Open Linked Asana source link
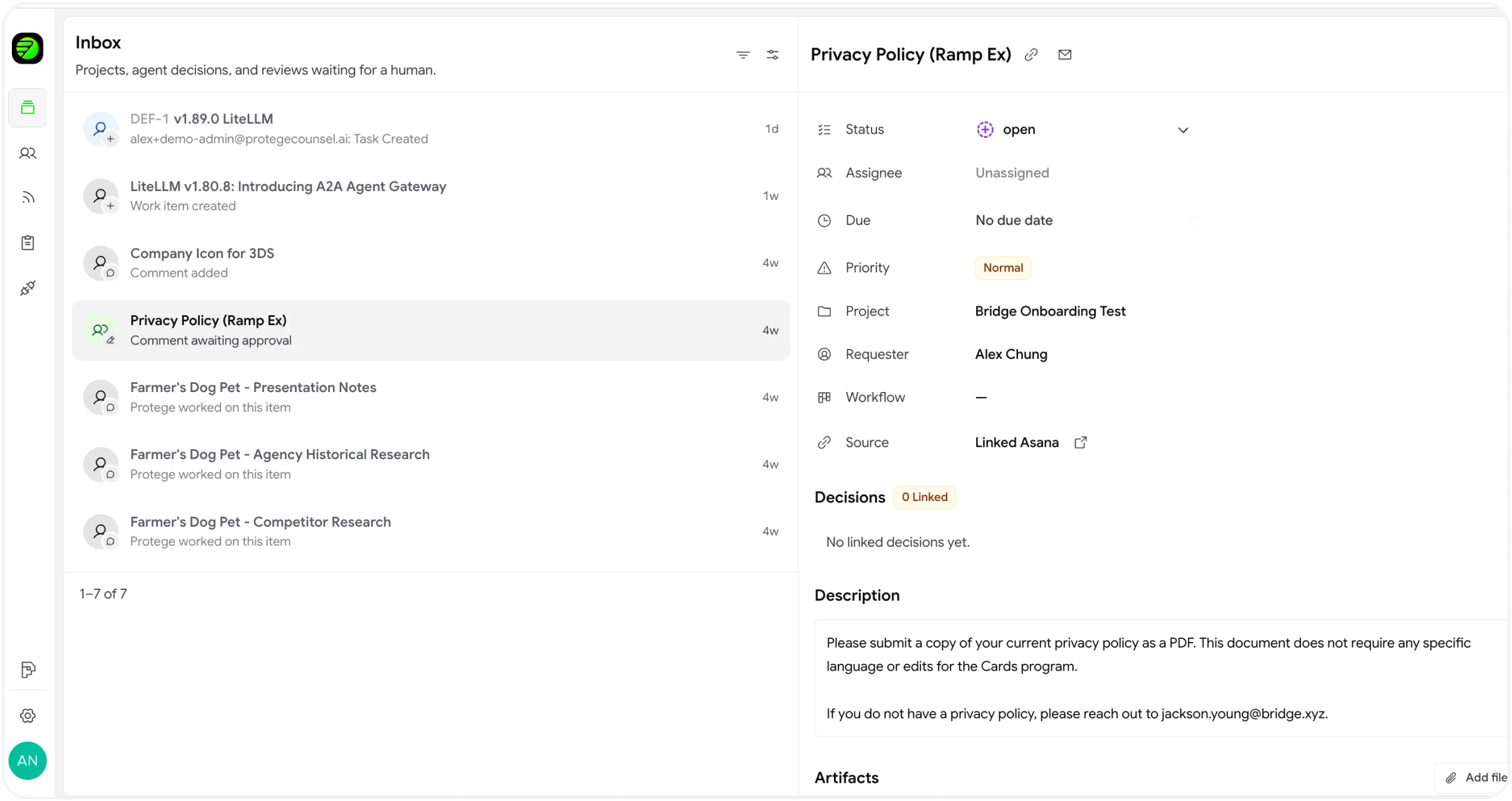Screen dimensions: 1512x801 click(x=1017, y=443)
